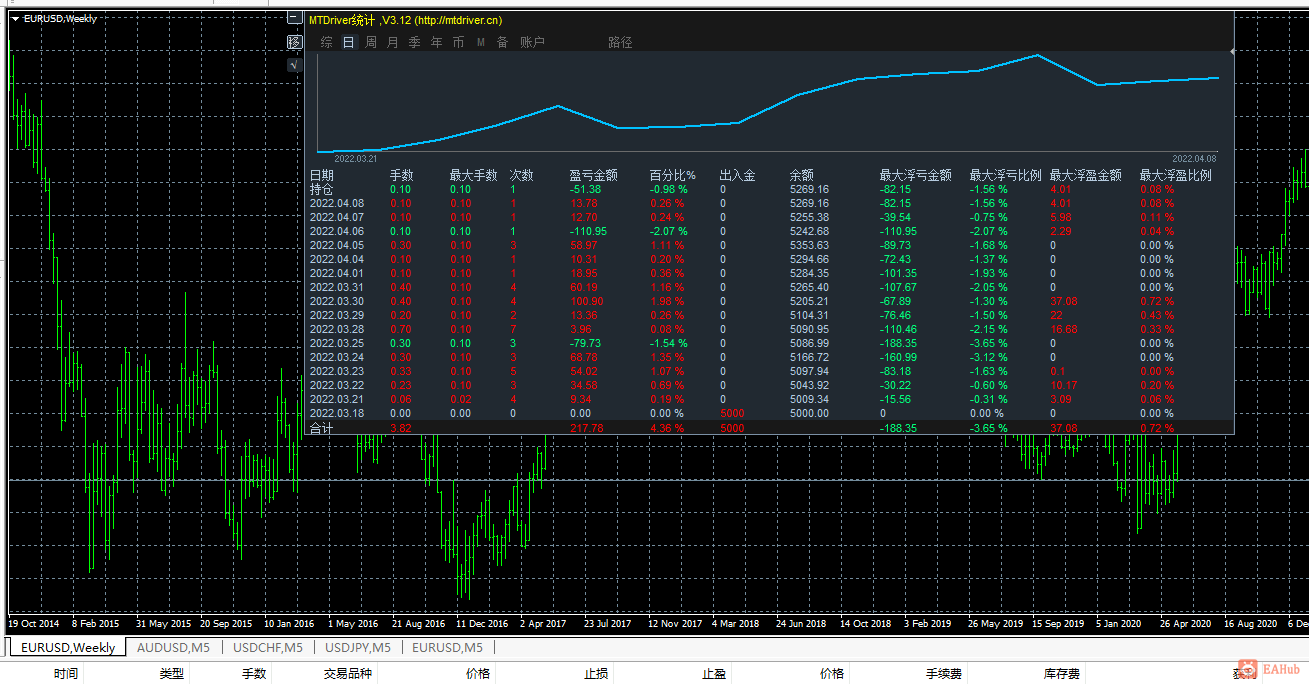Expand EURUSD,Weekly chart title dropdown arrow
This screenshot has width=1309, height=684.
16,19
